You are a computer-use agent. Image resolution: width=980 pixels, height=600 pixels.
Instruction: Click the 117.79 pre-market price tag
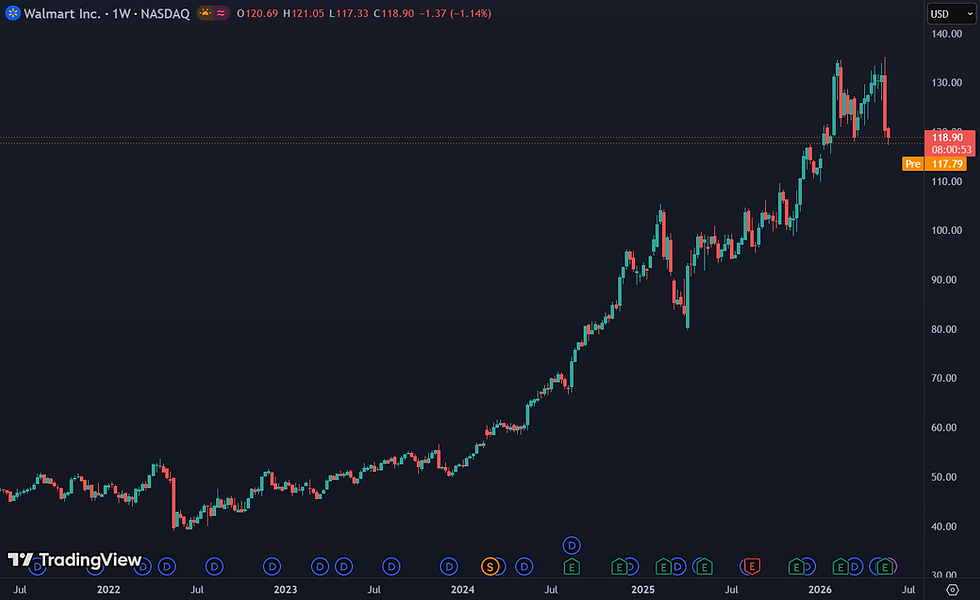point(946,164)
